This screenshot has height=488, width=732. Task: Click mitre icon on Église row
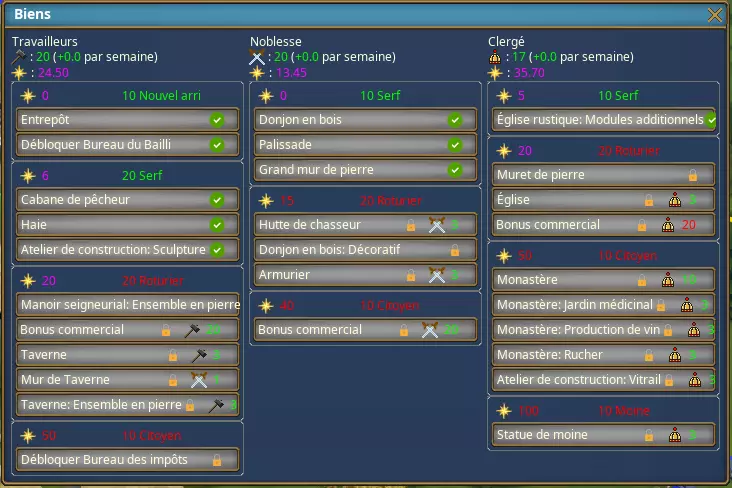[x=675, y=200]
